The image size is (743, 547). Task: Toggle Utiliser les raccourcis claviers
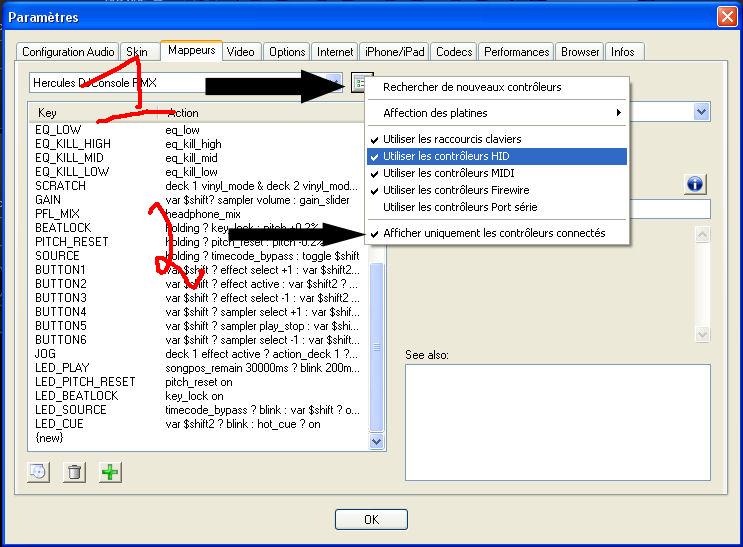[x=452, y=139]
